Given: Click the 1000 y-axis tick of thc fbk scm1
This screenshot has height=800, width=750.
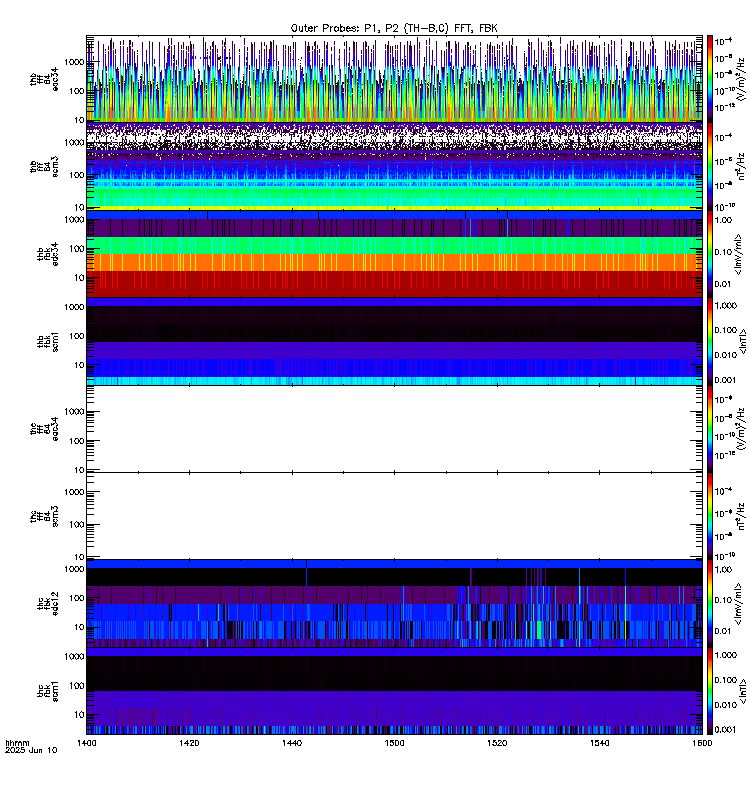Looking at the screenshot, I should (x=74, y=656).
